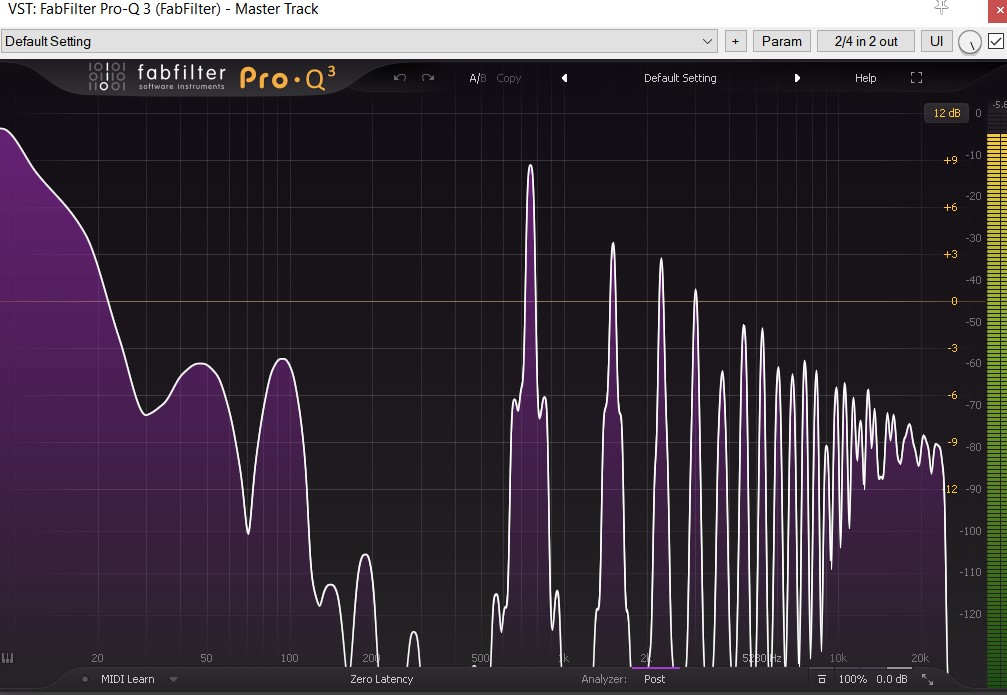
Task: Click the MIDI Learn button
Action: tap(127, 679)
